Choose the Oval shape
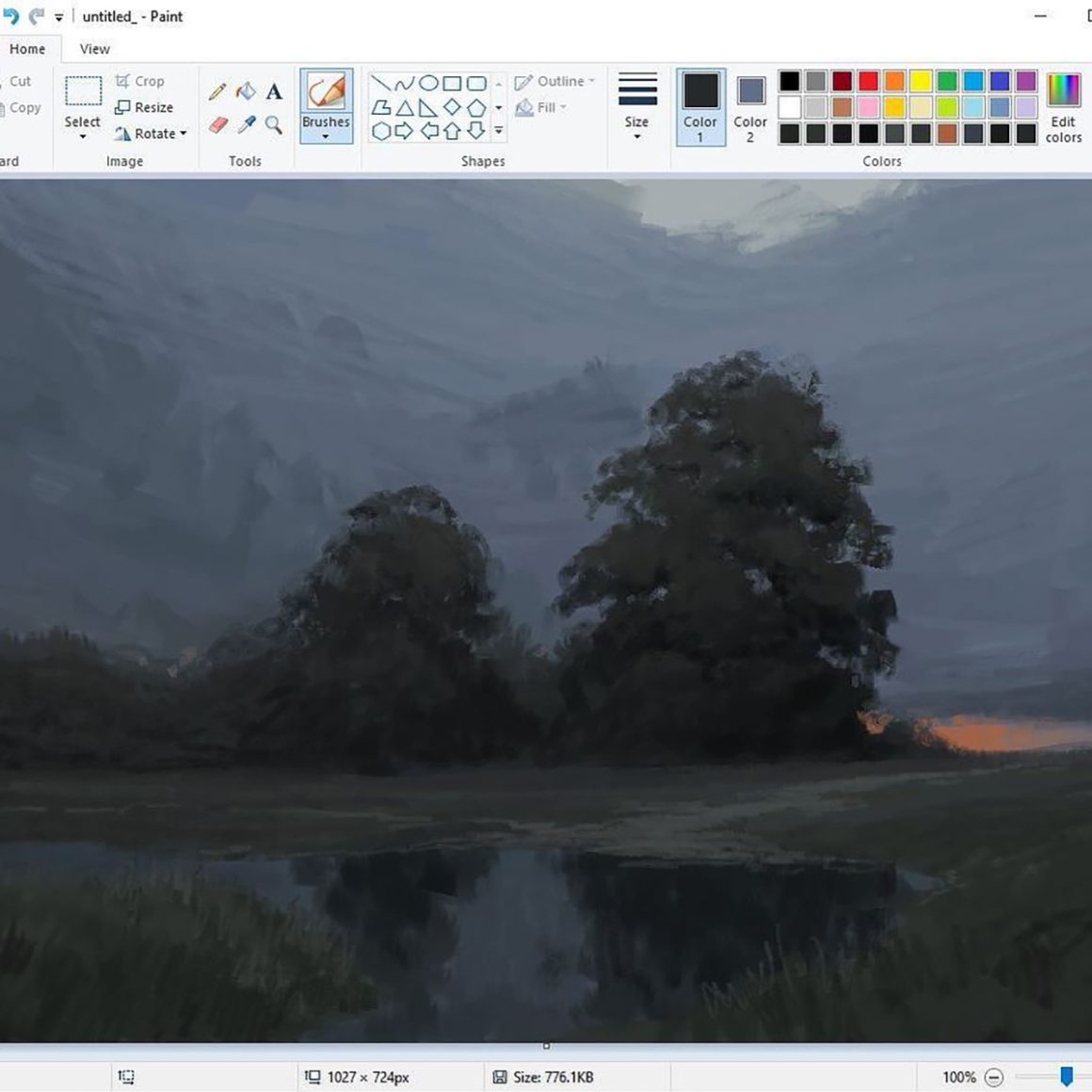1092x1092 pixels. 428,83
